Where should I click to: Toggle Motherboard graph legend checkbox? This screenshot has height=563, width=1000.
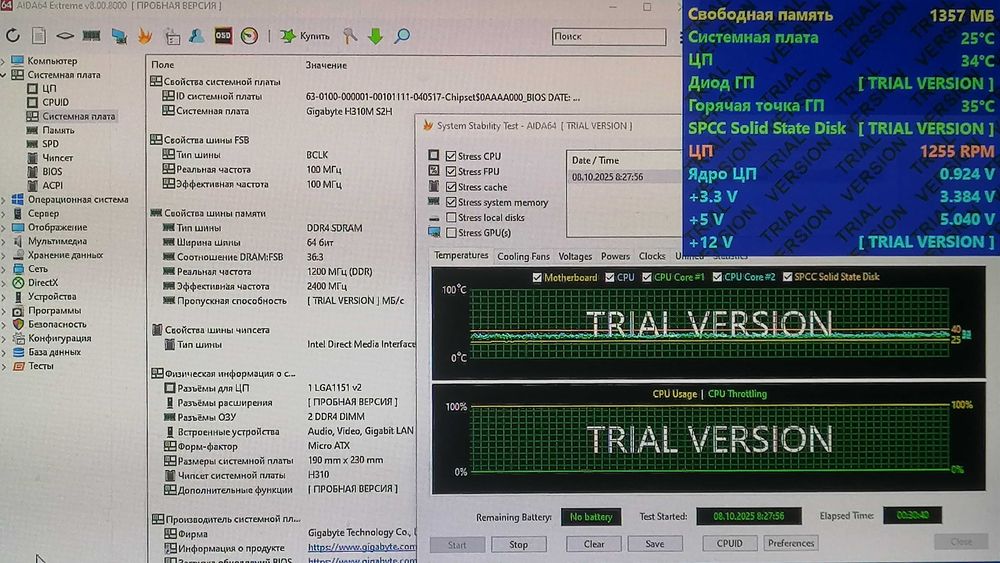[x=537, y=277]
